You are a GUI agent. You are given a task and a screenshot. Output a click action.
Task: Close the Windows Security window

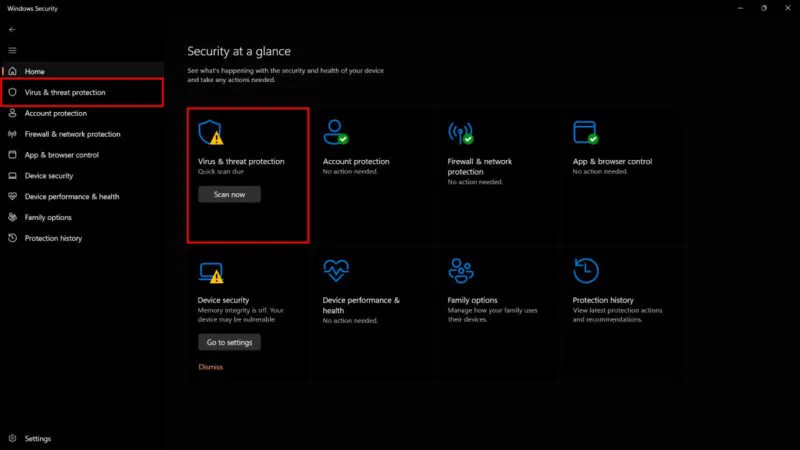tap(788, 8)
